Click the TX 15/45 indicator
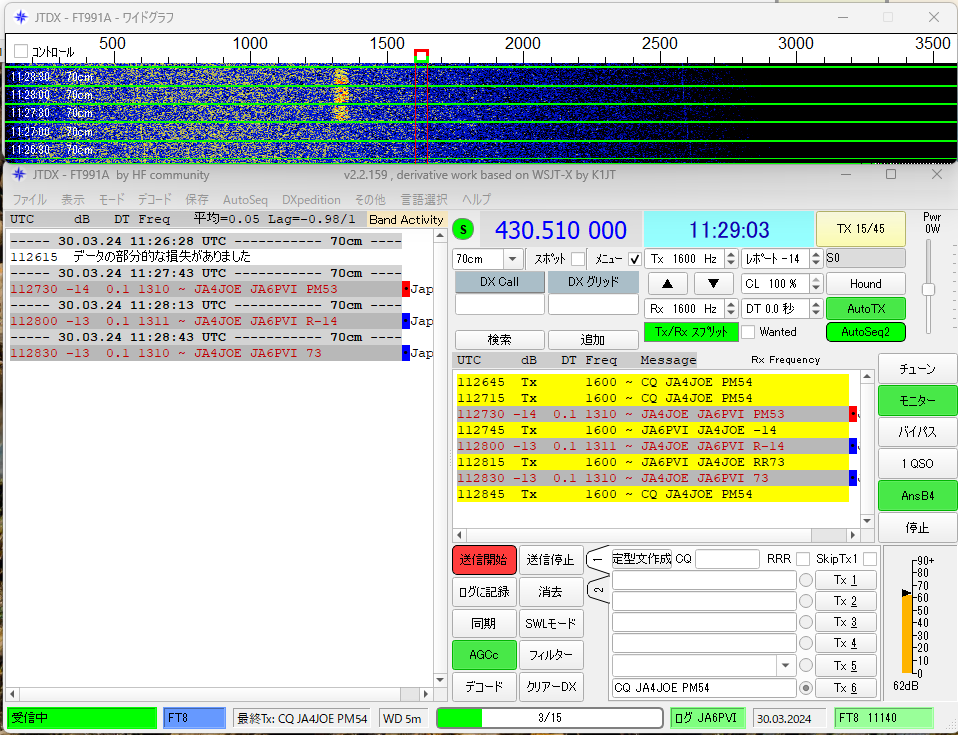Viewport: 958px width, 735px height. 860,229
